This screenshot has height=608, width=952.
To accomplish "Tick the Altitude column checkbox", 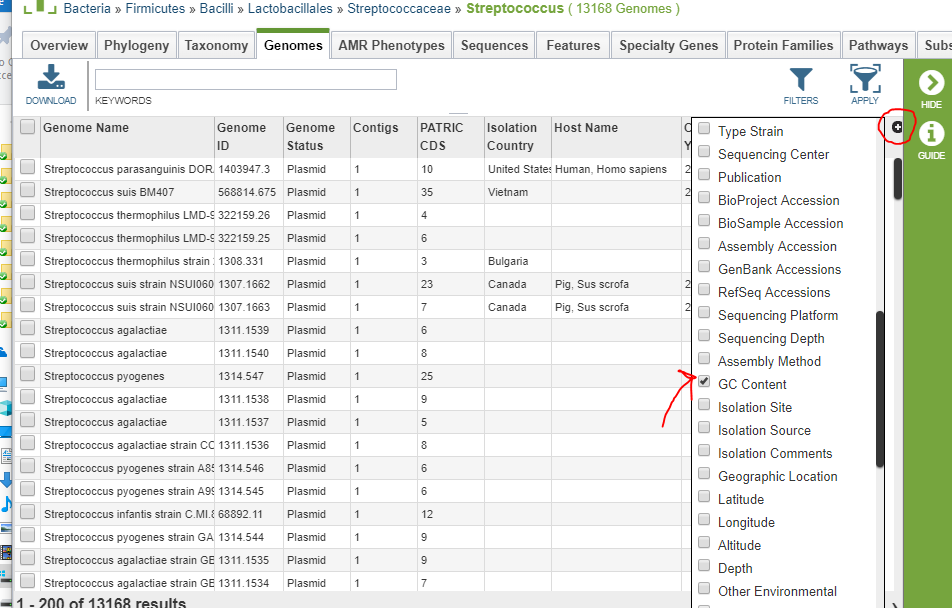I will pos(704,542).
